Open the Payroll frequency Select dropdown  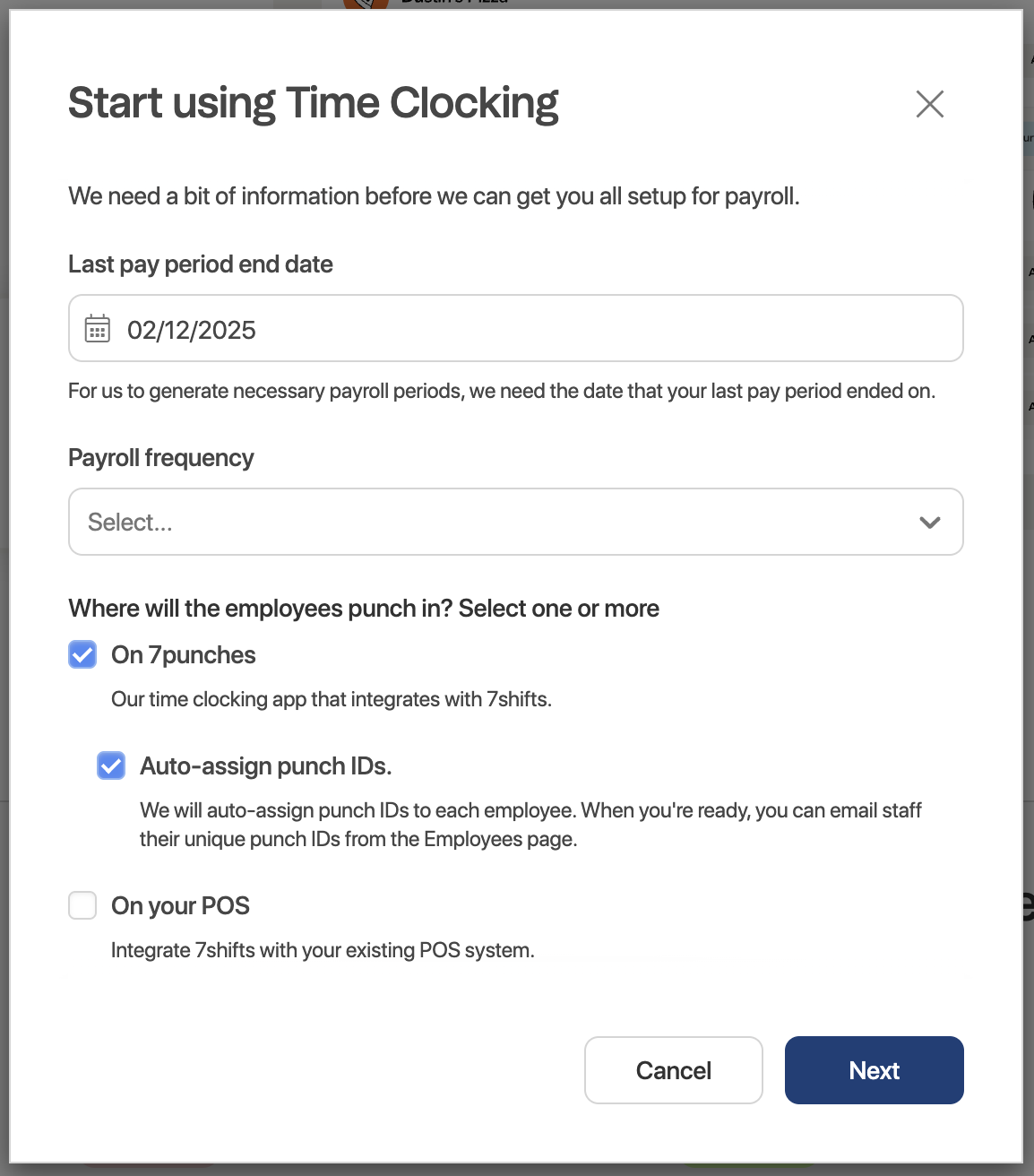(x=516, y=522)
